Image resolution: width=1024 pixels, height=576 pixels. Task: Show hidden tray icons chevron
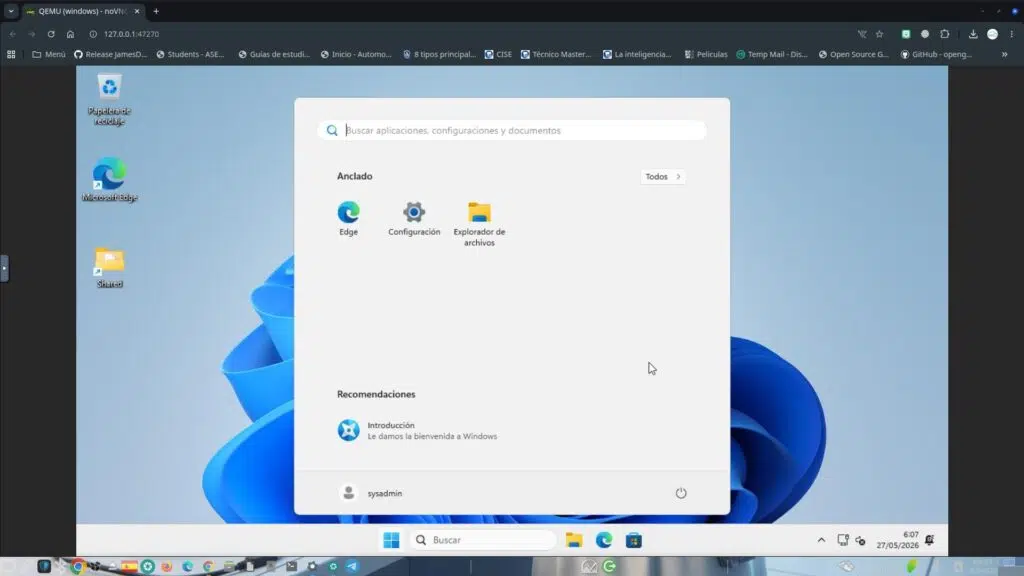[x=821, y=540]
